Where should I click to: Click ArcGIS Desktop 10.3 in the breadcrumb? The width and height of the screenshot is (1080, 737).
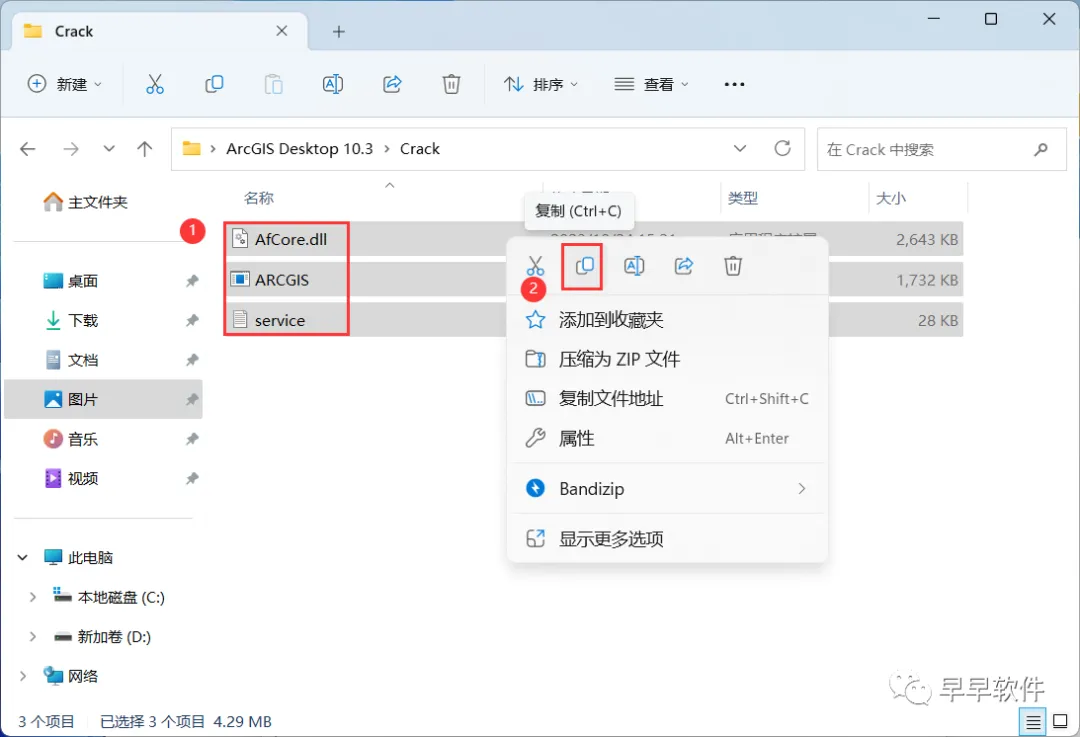click(x=300, y=149)
